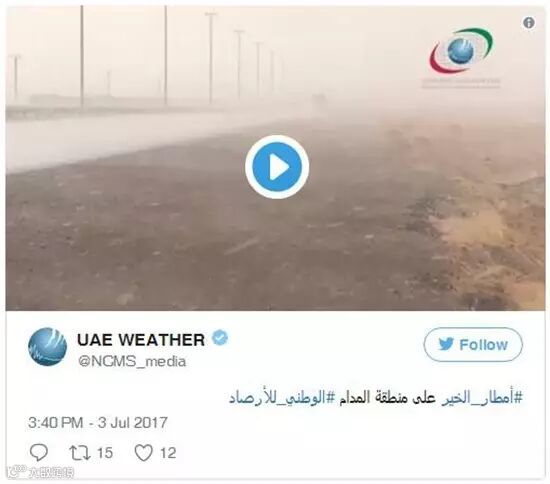550x484 pixels.
Task: Reply to the tweet with the speech bubble icon
Action: pyautogui.click(x=39, y=452)
